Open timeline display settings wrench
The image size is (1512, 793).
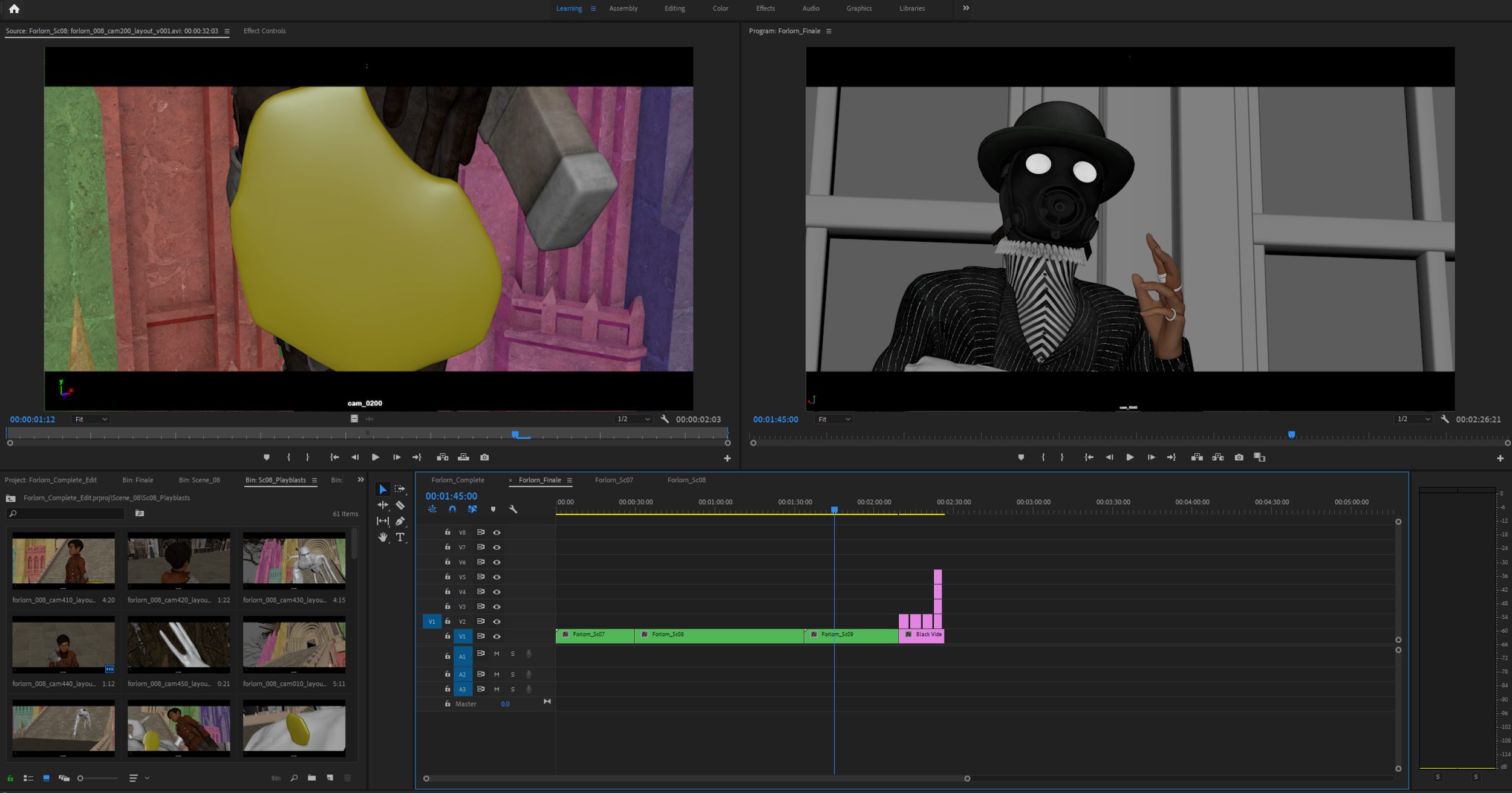pyautogui.click(x=513, y=510)
